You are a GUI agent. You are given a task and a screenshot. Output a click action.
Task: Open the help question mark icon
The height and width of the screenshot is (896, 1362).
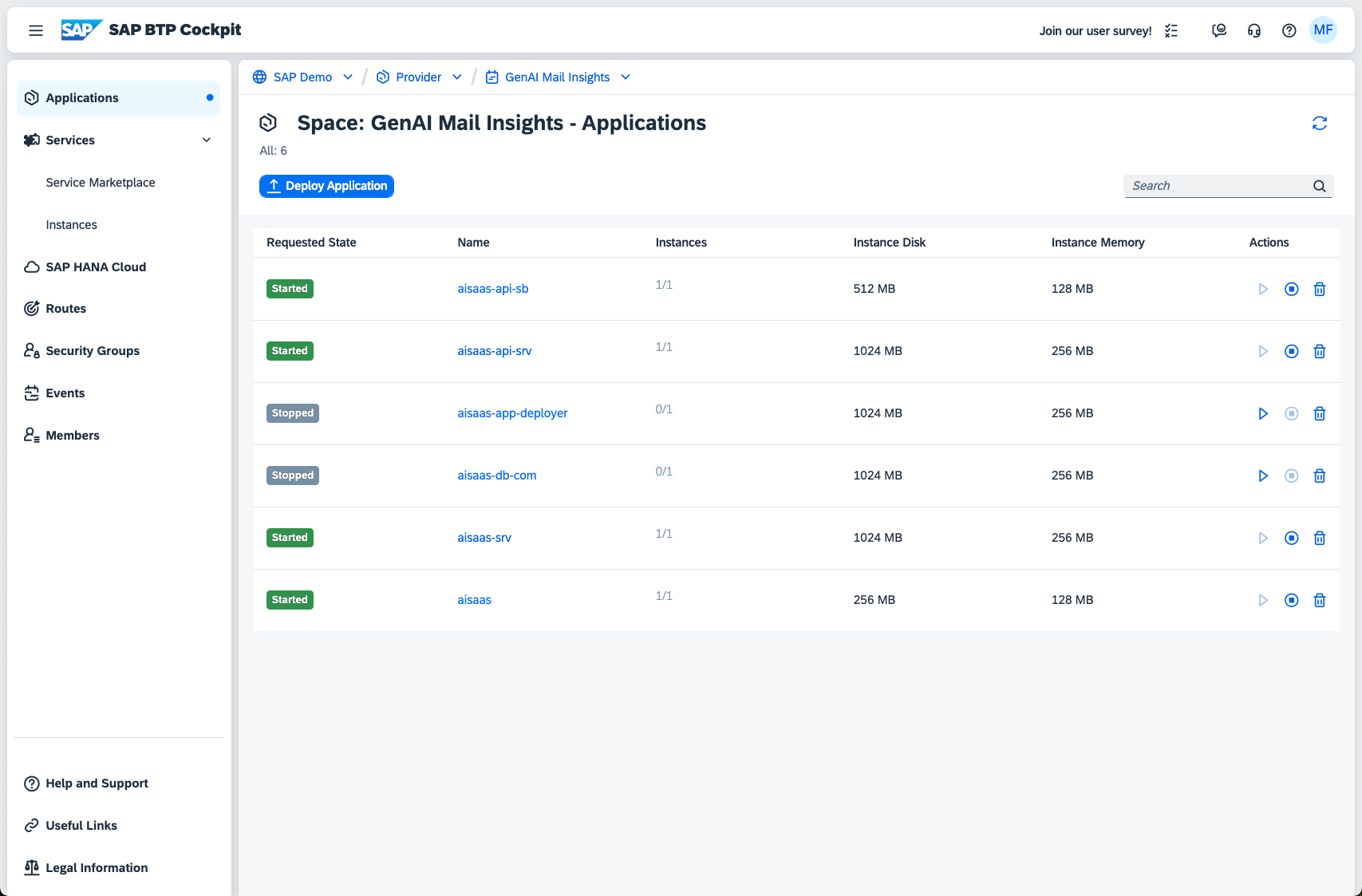coord(1289,30)
